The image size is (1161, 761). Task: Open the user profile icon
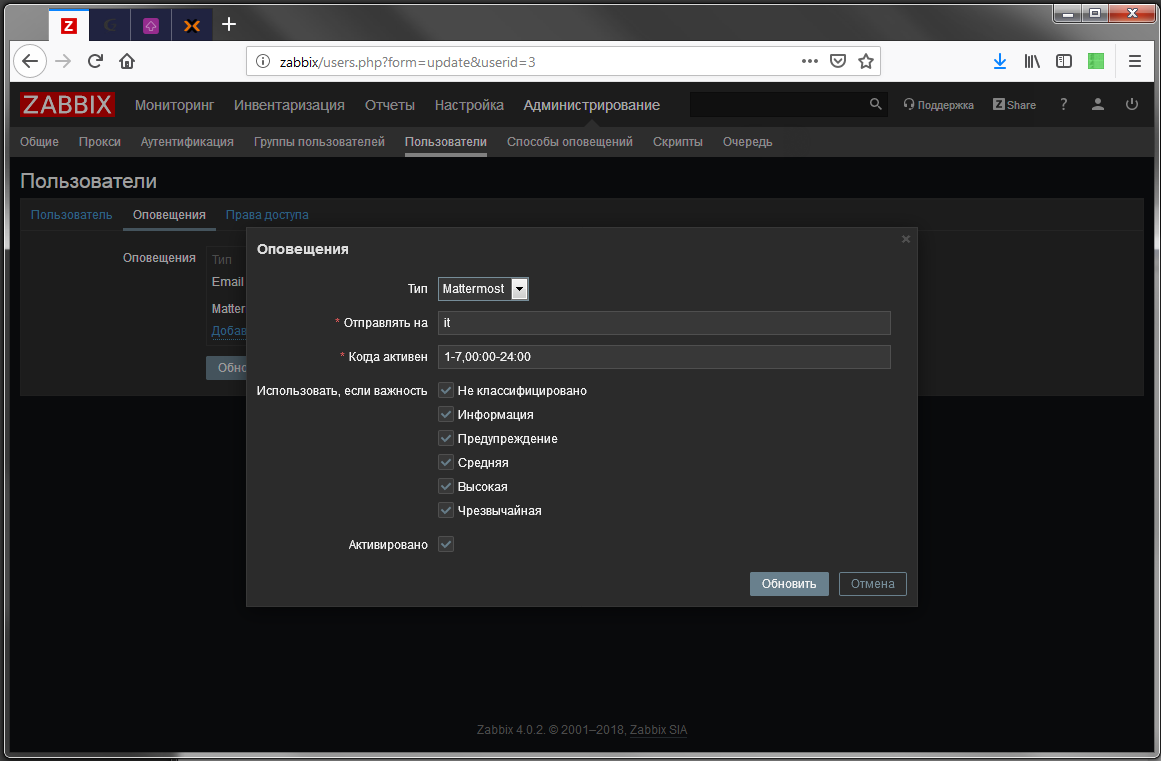1096,104
